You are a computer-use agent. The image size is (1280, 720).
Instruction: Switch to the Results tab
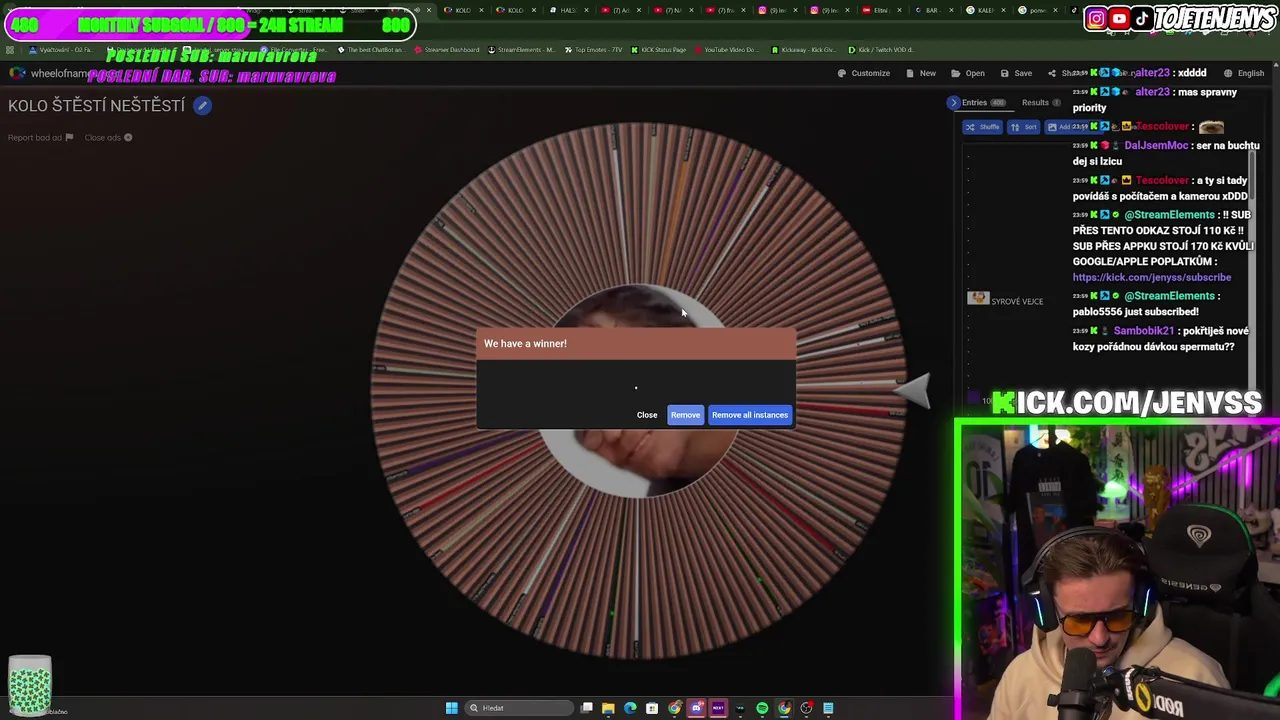click(x=1041, y=102)
